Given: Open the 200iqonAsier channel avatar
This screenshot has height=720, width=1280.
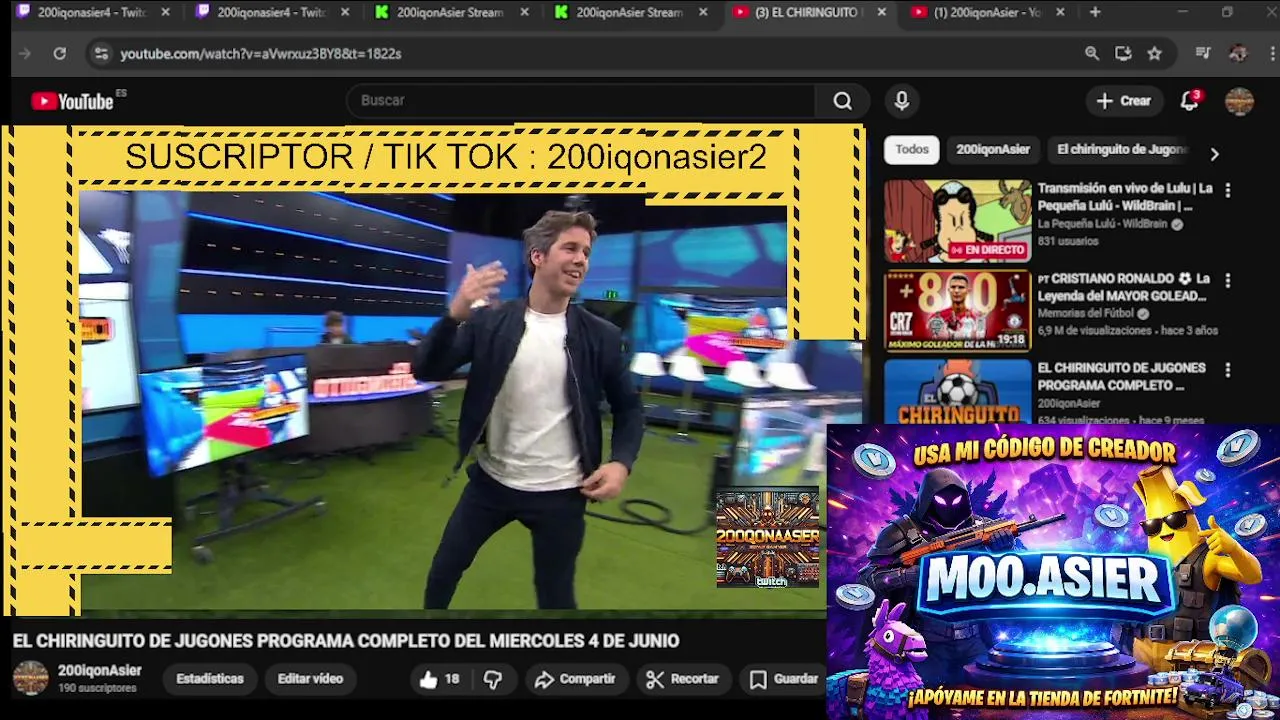Looking at the screenshot, I should (x=30, y=678).
